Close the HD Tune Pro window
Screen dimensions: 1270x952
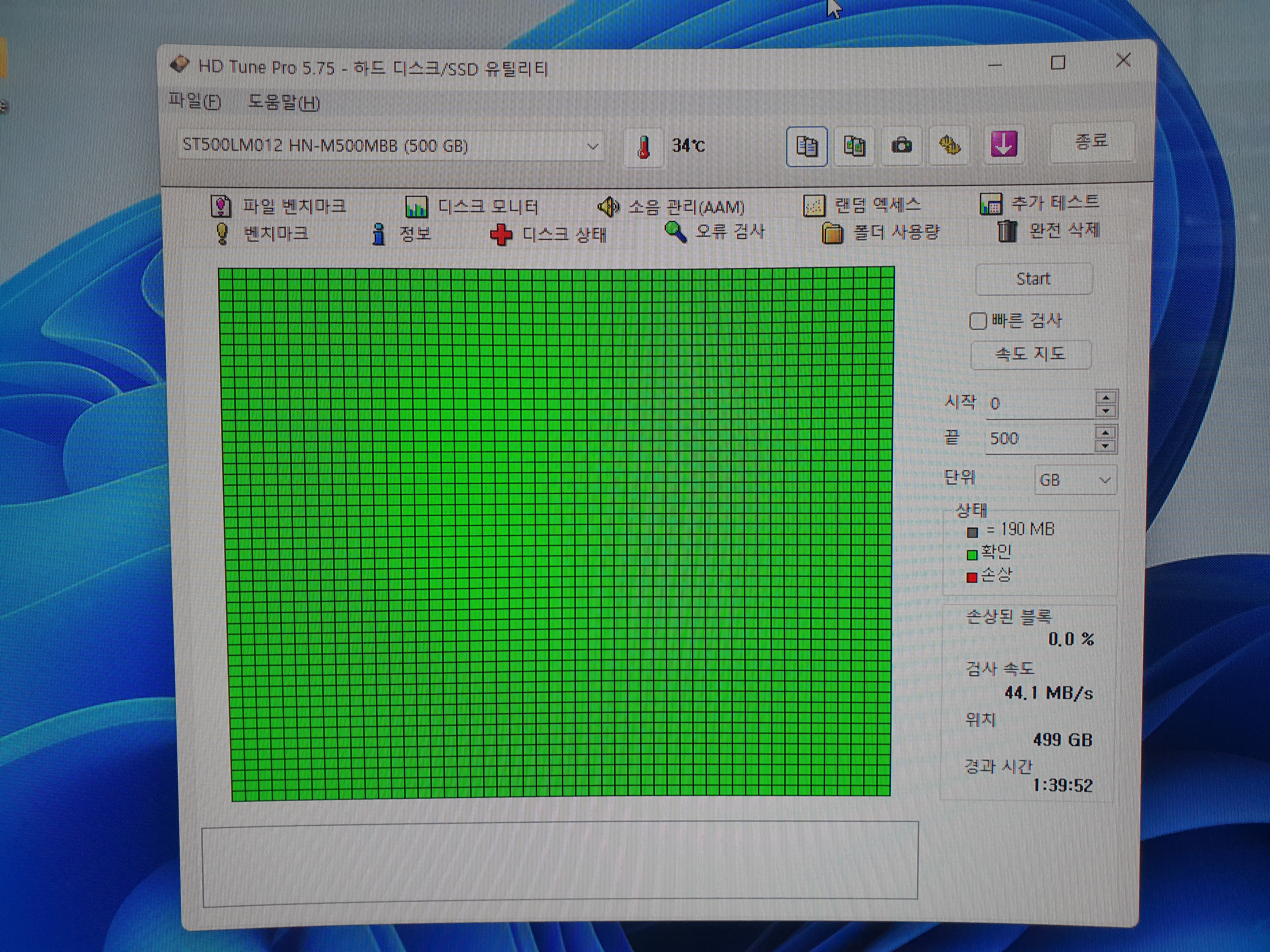[x=1124, y=60]
